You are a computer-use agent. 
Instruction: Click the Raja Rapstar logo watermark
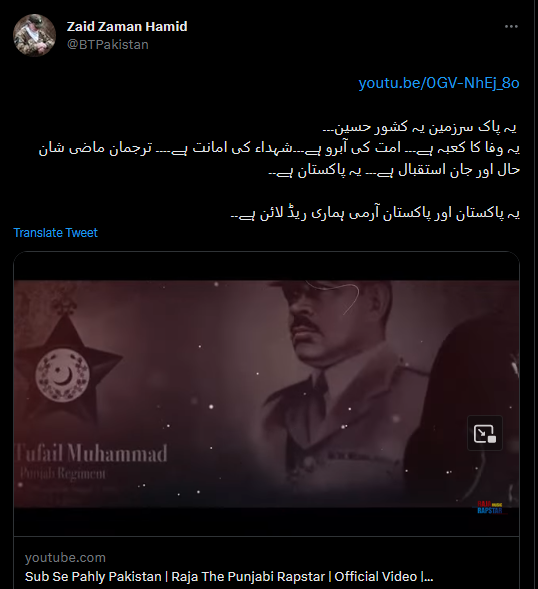[x=490, y=507]
